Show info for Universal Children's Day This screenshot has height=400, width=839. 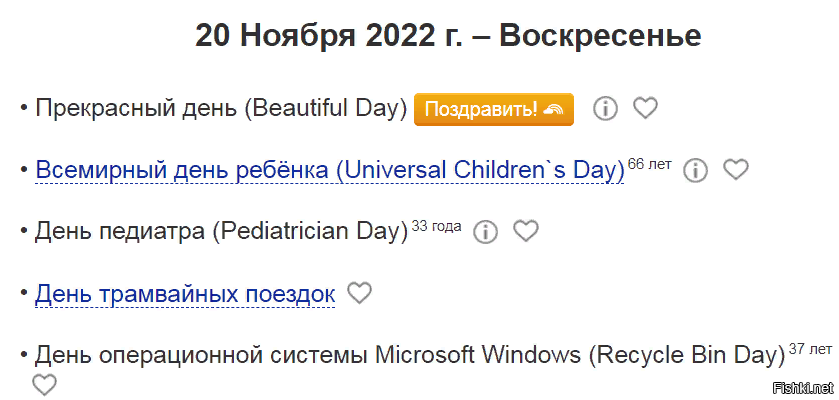click(695, 170)
